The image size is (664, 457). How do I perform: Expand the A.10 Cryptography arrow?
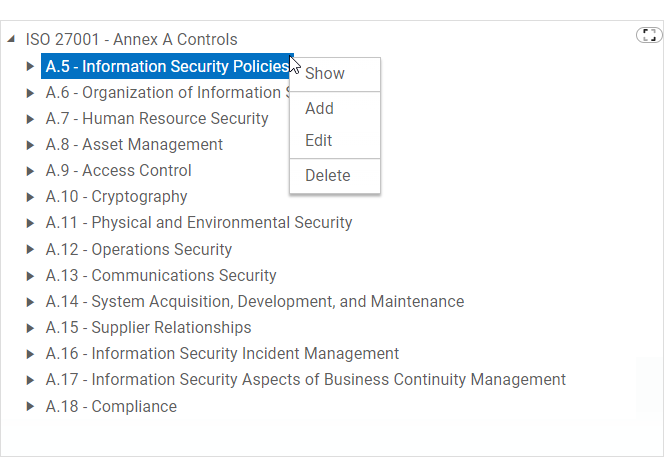[31, 197]
